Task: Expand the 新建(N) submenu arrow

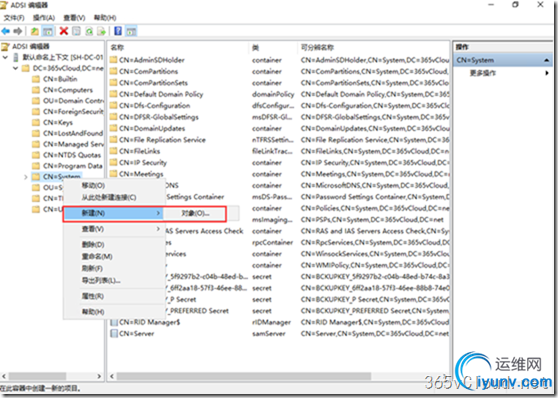Action: (x=158, y=213)
